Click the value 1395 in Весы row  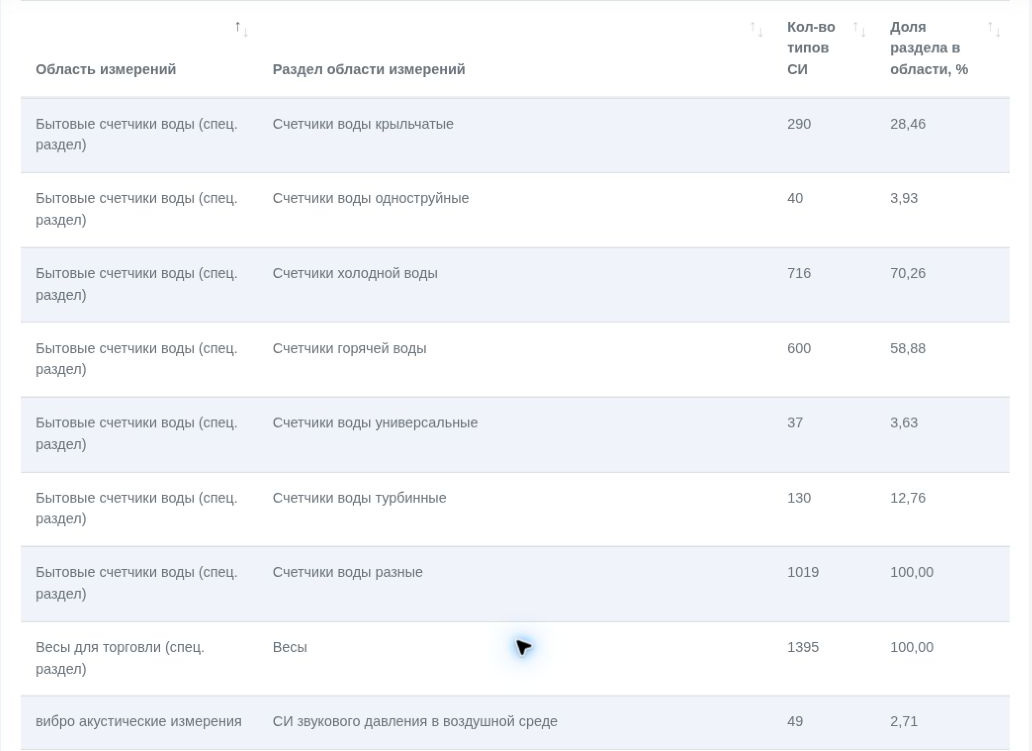point(803,647)
